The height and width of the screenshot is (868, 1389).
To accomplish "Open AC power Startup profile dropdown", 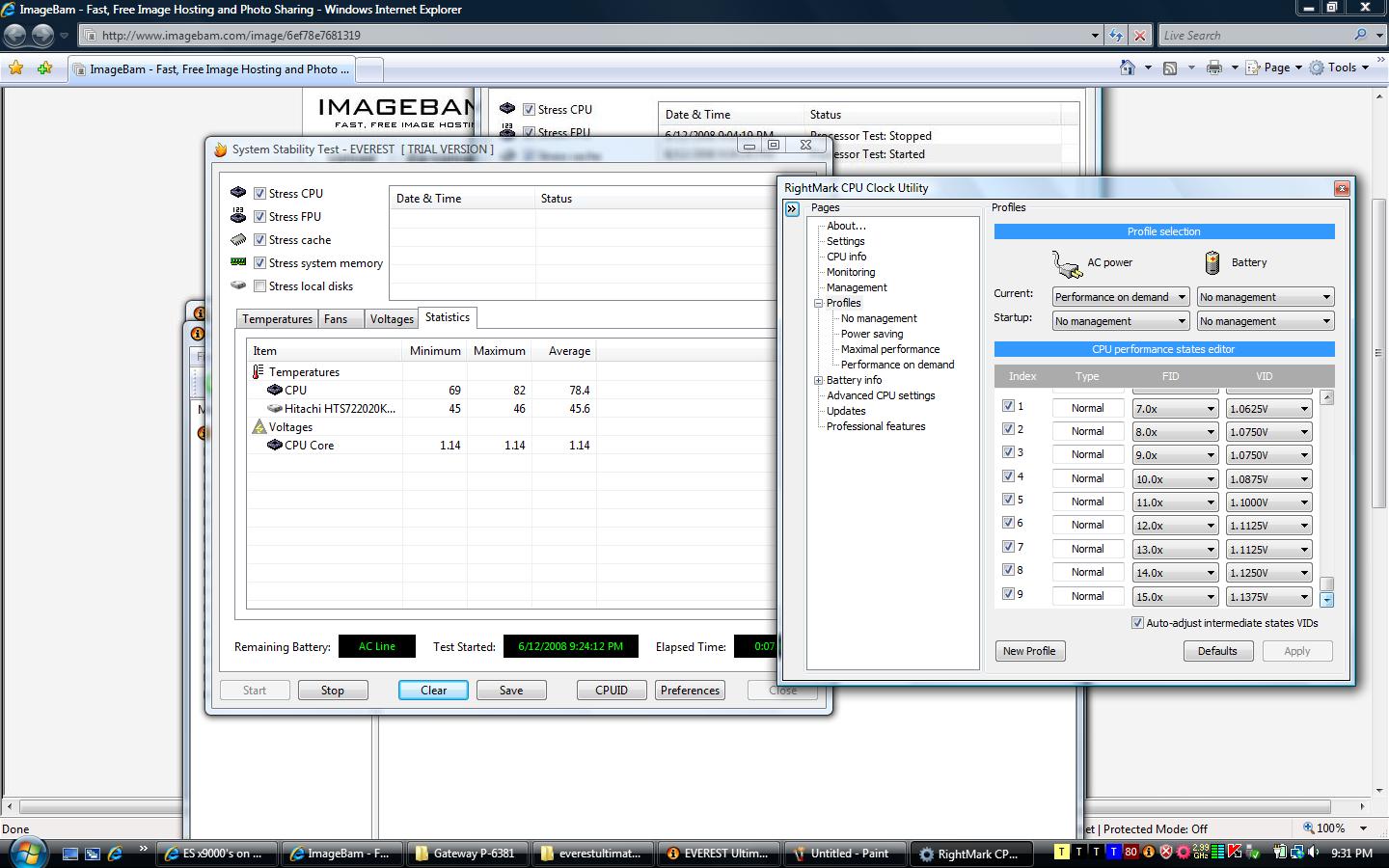I will click(1121, 321).
